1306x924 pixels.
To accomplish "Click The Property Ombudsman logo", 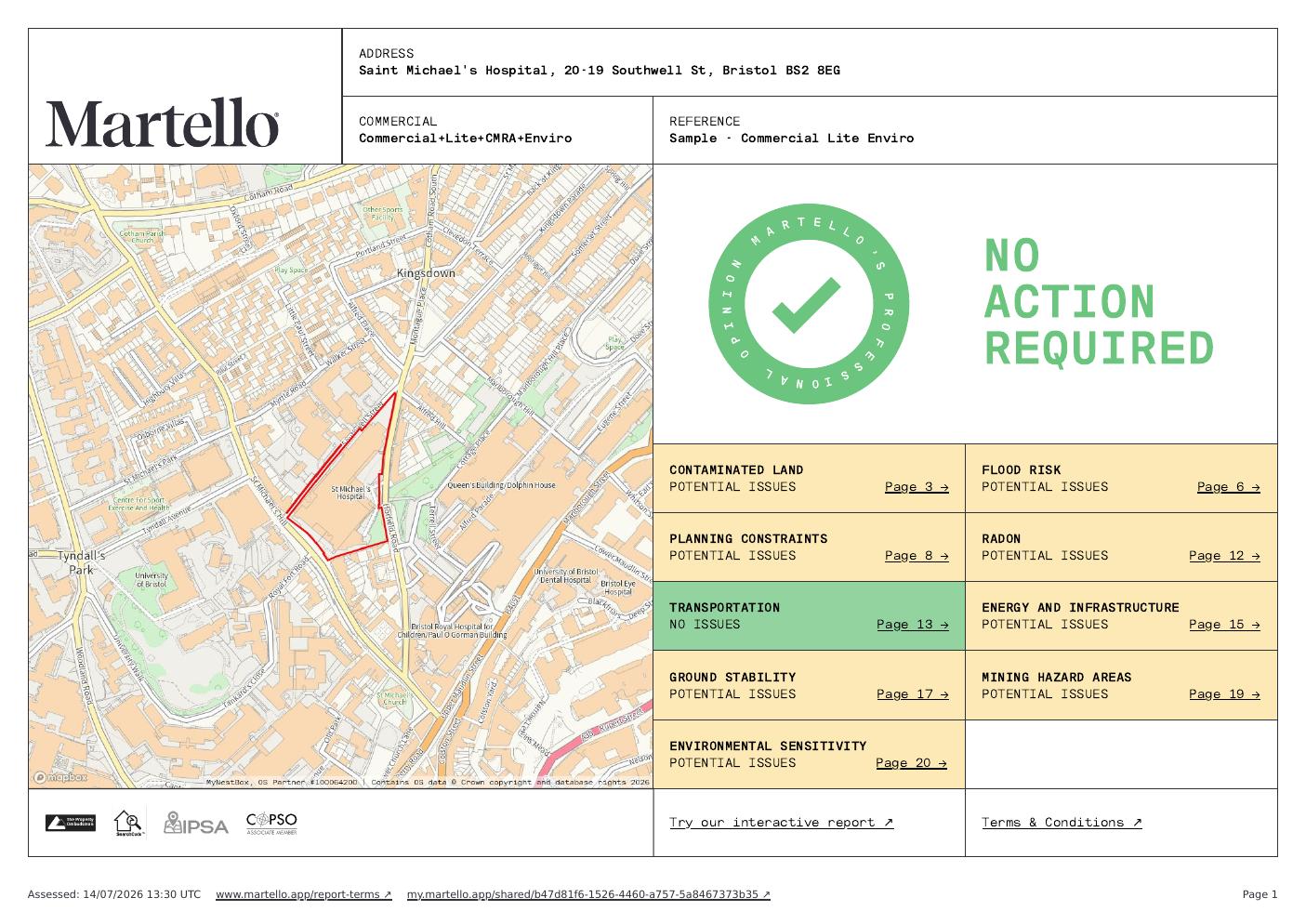I will [70, 823].
